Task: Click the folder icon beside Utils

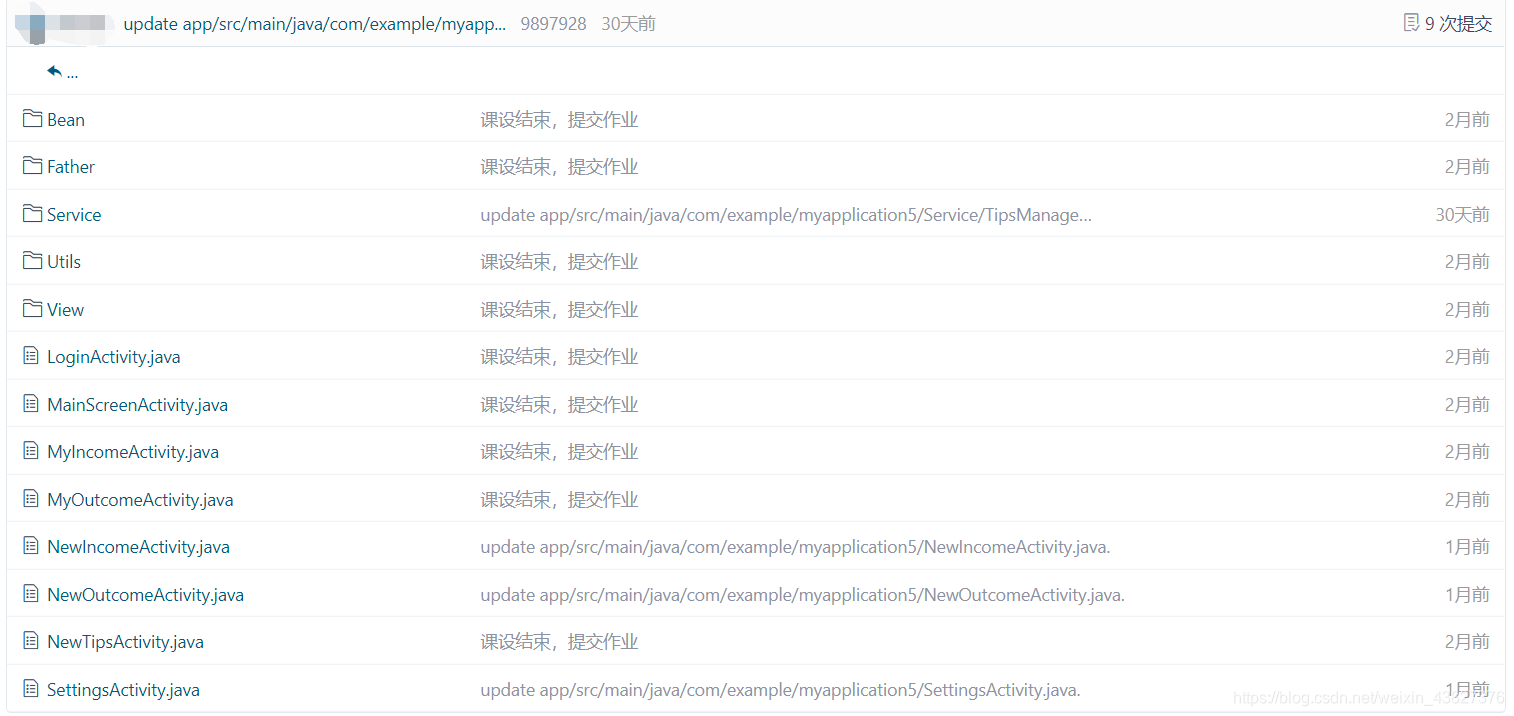Action: click(x=32, y=261)
